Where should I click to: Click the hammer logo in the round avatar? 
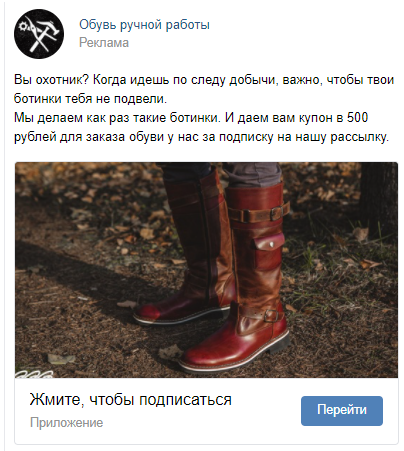39,34
